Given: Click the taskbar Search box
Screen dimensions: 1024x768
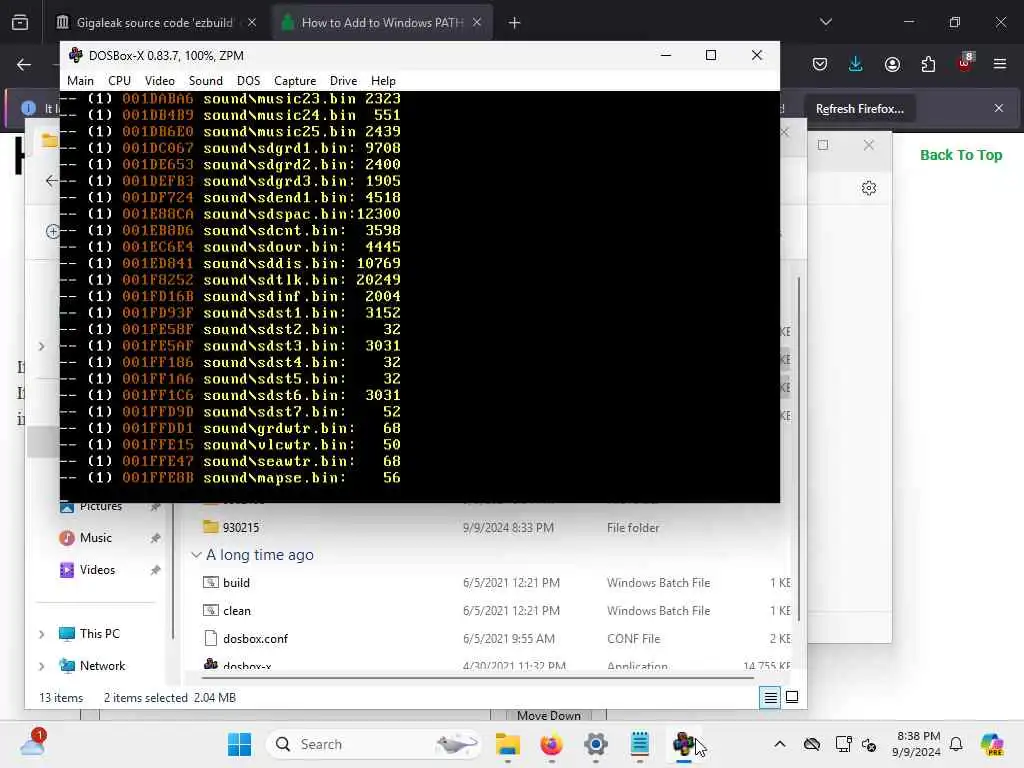Looking at the screenshot, I should (x=374, y=744).
